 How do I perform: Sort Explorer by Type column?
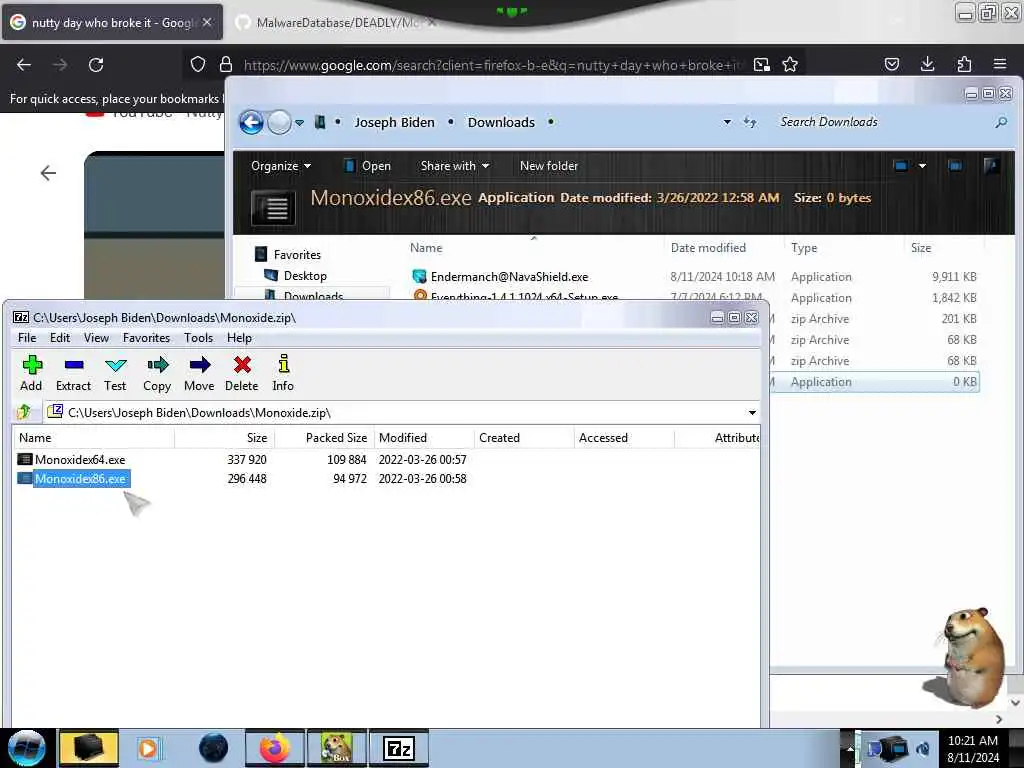click(804, 248)
